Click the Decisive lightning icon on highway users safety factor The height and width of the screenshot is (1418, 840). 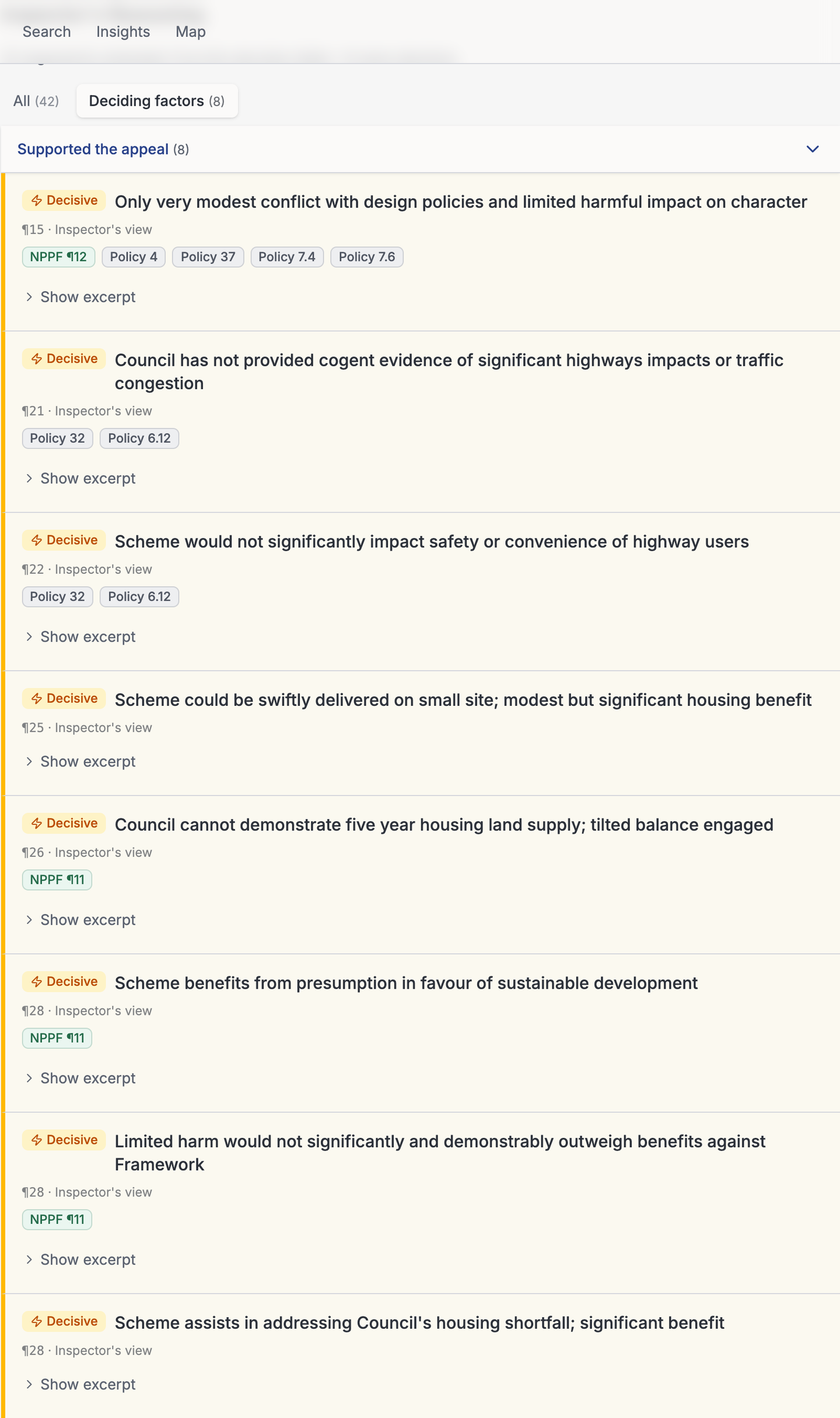point(37,540)
